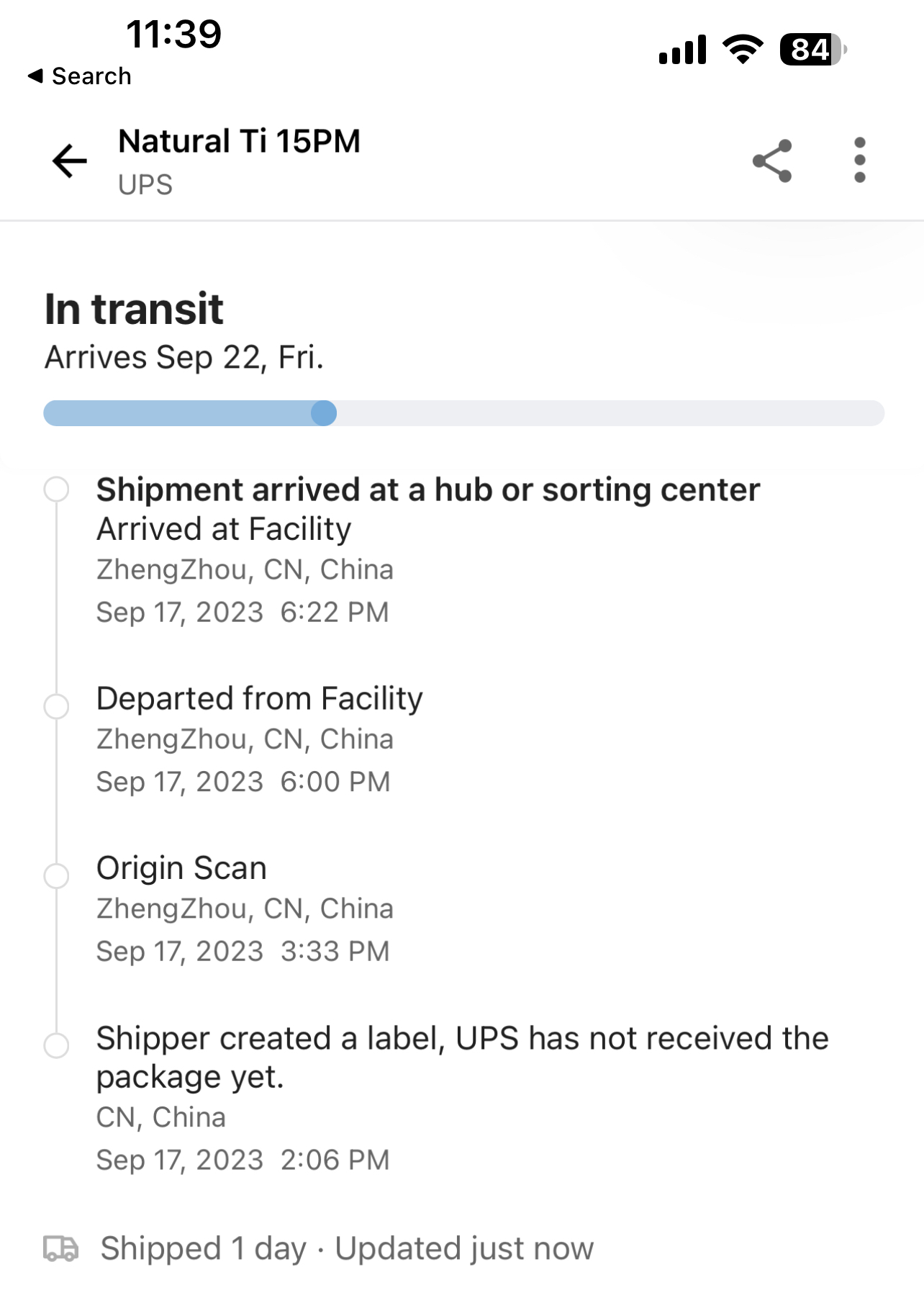Tap the UPS carrier label
Screen dimensions: 924x1303
pos(145,185)
